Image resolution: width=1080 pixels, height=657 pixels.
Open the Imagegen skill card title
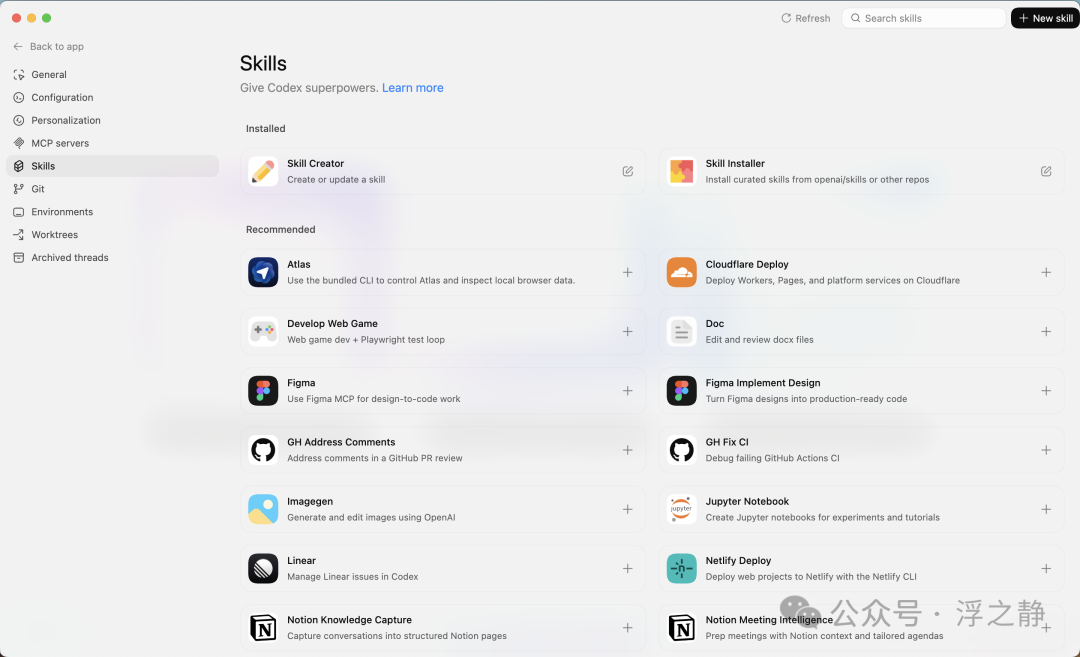[x=310, y=501]
